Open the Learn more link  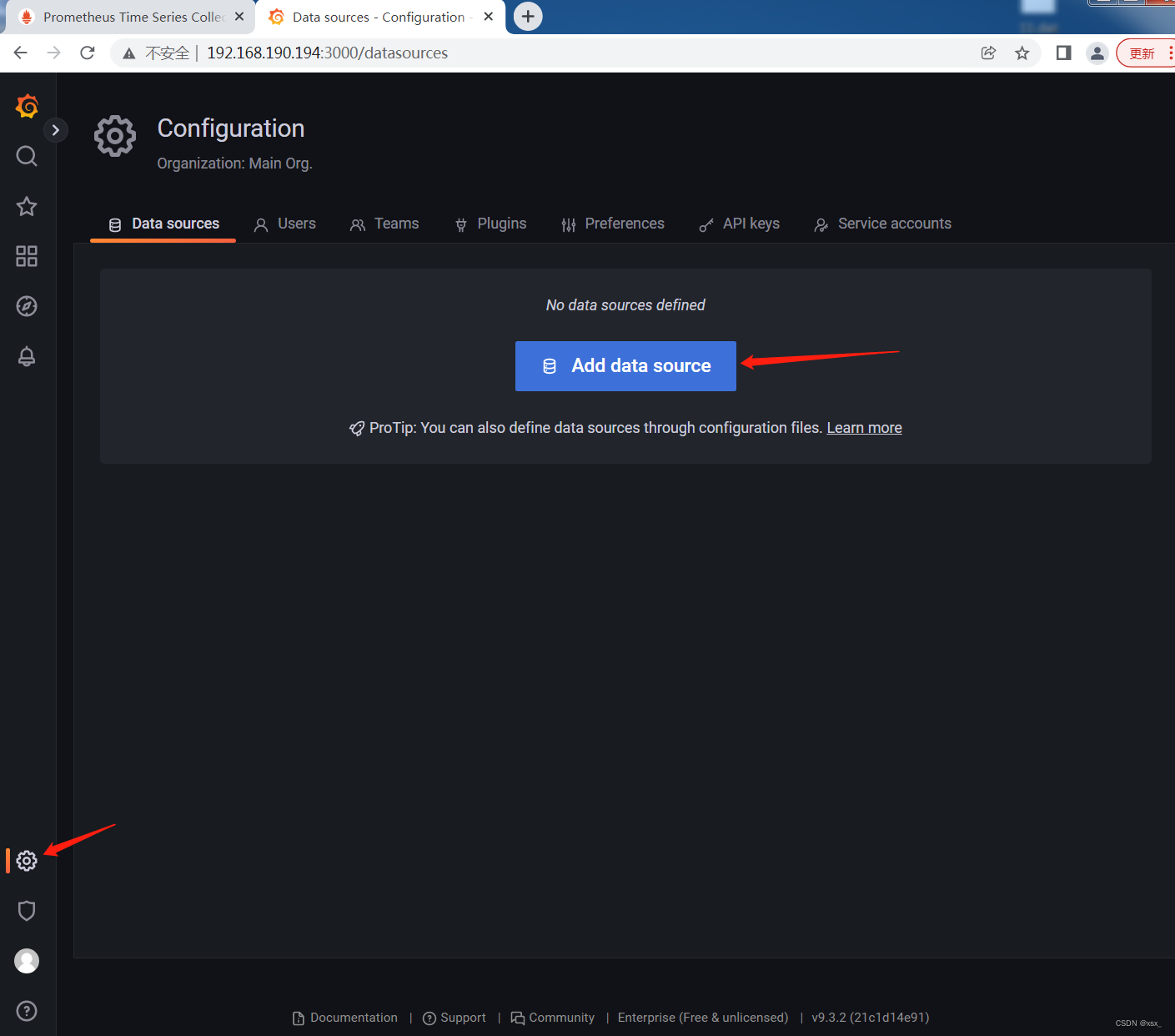pyautogui.click(x=864, y=427)
